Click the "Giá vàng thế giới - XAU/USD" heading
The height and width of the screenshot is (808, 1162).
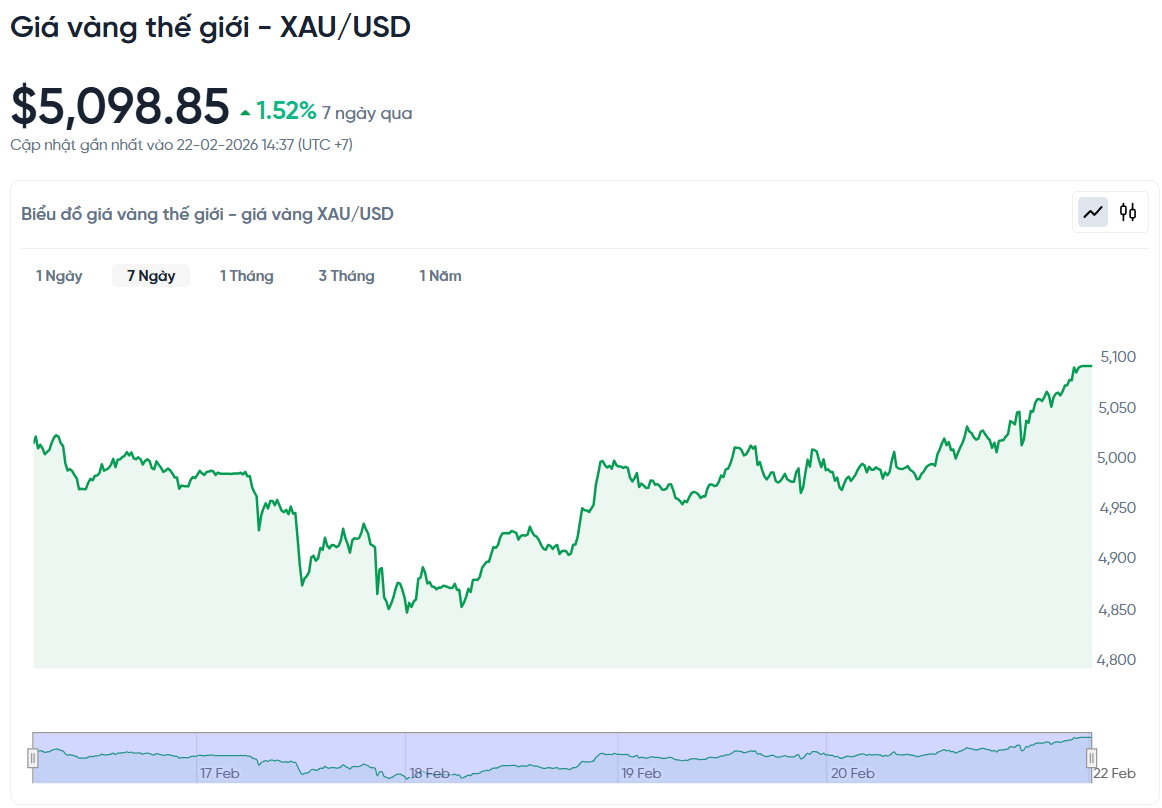[x=210, y=28]
